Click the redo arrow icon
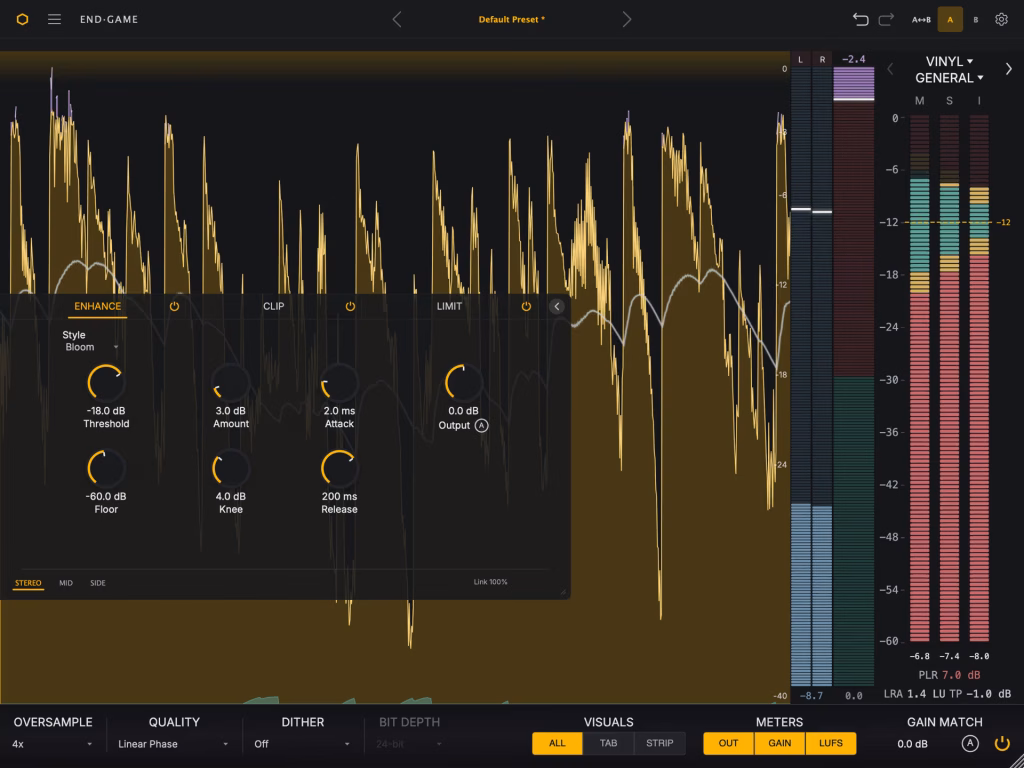 click(886, 20)
